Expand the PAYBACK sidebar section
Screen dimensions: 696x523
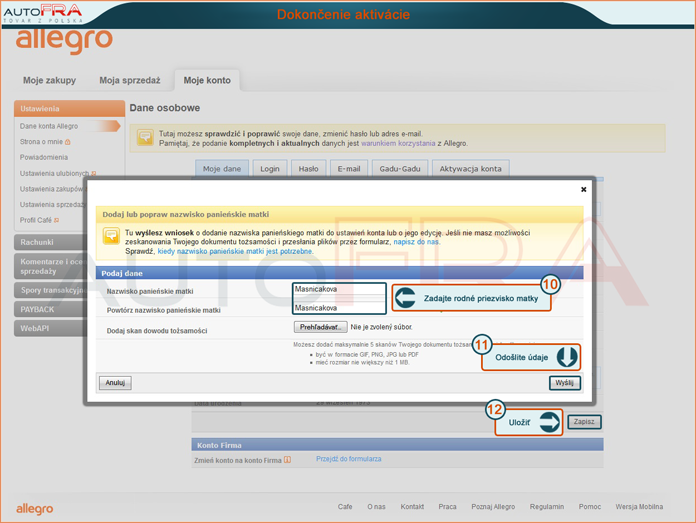pyautogui.click(x=50, y=309)
